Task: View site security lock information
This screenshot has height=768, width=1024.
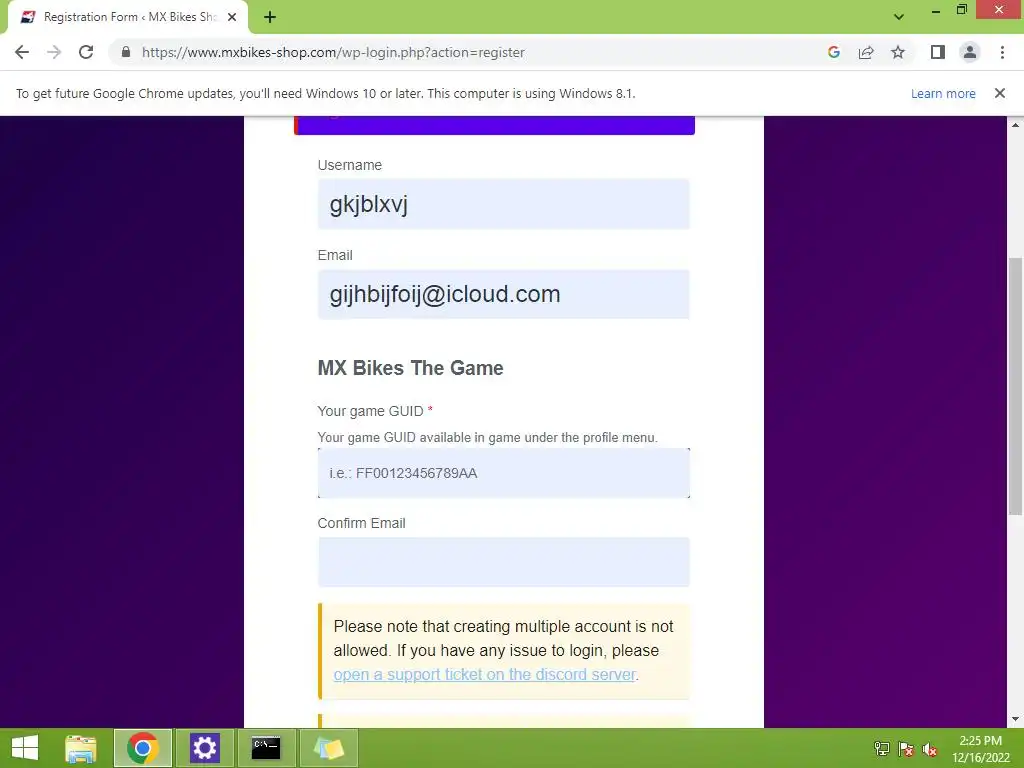Action: click(x=126, y=52)
